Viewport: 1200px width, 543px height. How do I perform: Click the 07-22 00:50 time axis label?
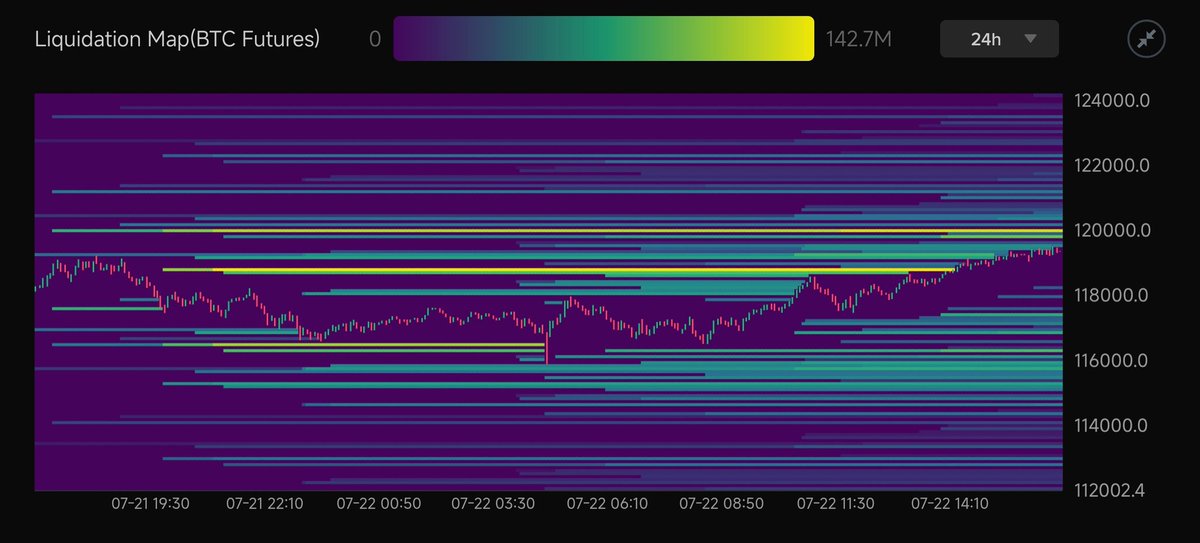(x=378, y=504)
